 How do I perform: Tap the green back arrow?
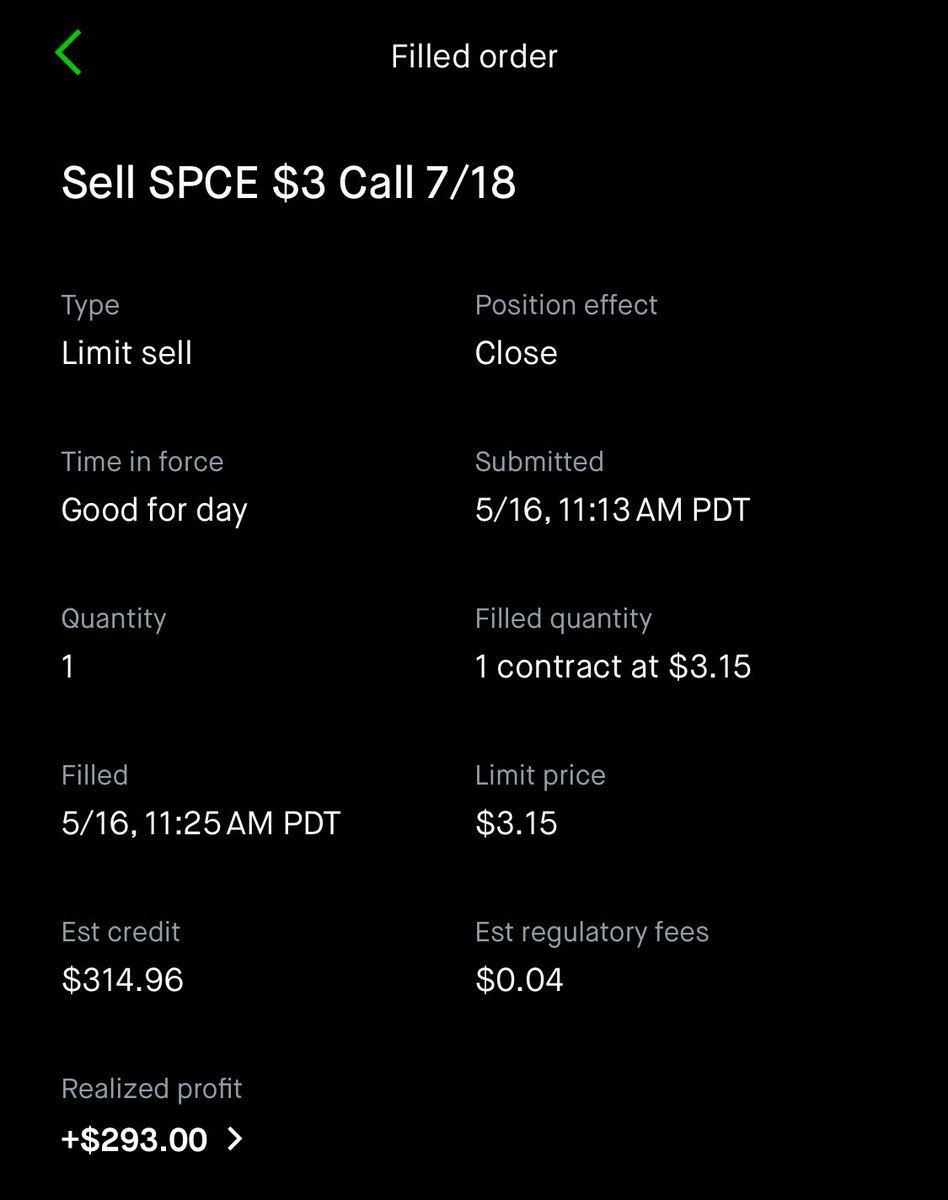68,54
